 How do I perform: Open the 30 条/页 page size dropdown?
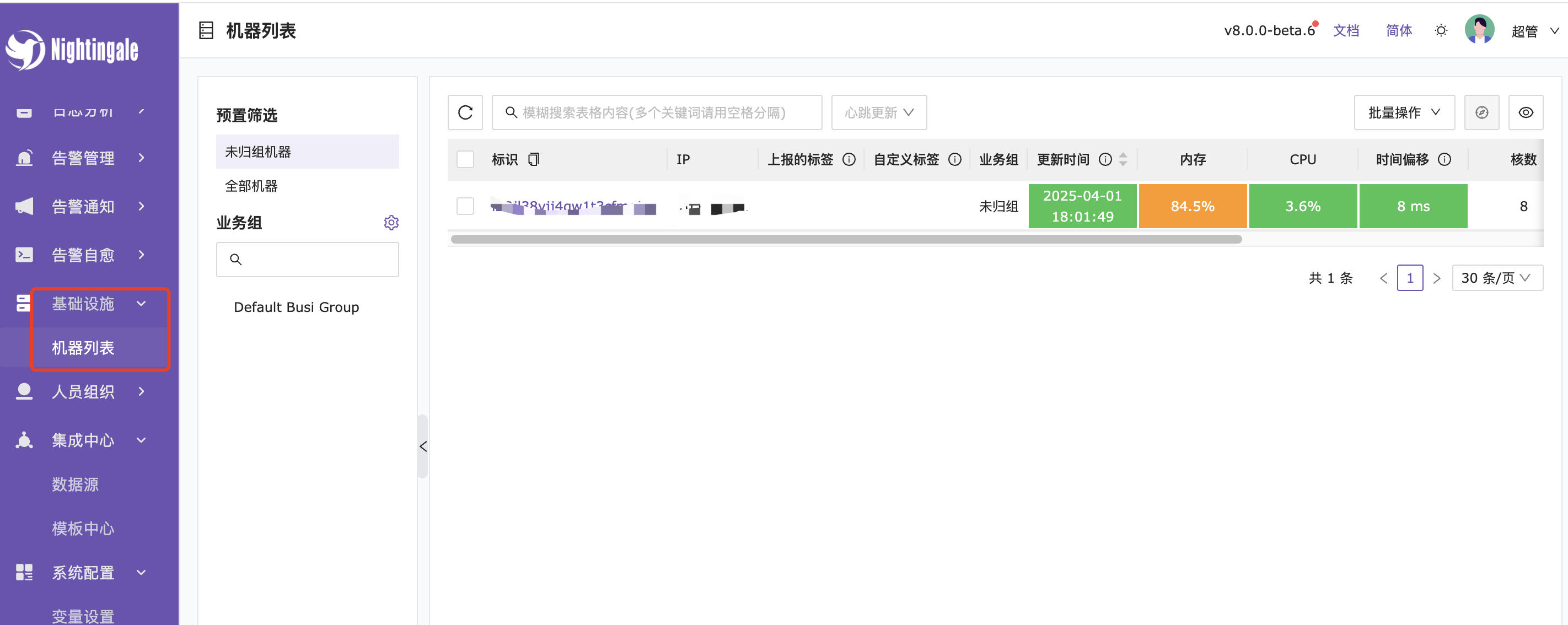pyautogui.click(x=1497, y=278)
